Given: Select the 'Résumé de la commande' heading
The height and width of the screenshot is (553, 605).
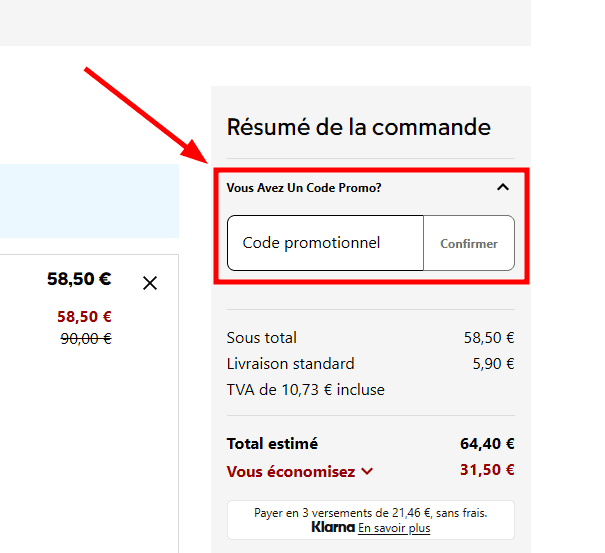Looking at the screenshot, I should click(358, 127).
